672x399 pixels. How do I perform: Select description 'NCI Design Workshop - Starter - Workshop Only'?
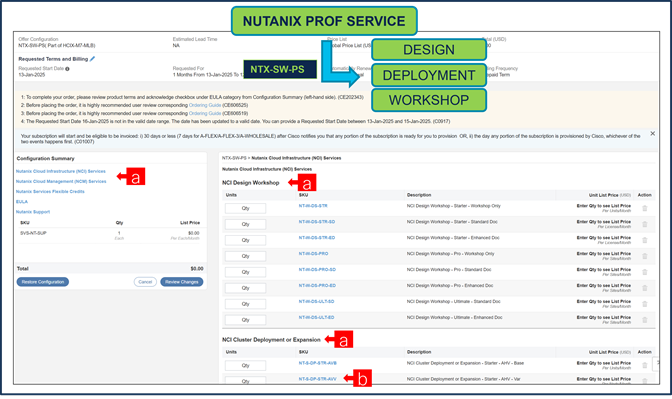coord(453,206)
